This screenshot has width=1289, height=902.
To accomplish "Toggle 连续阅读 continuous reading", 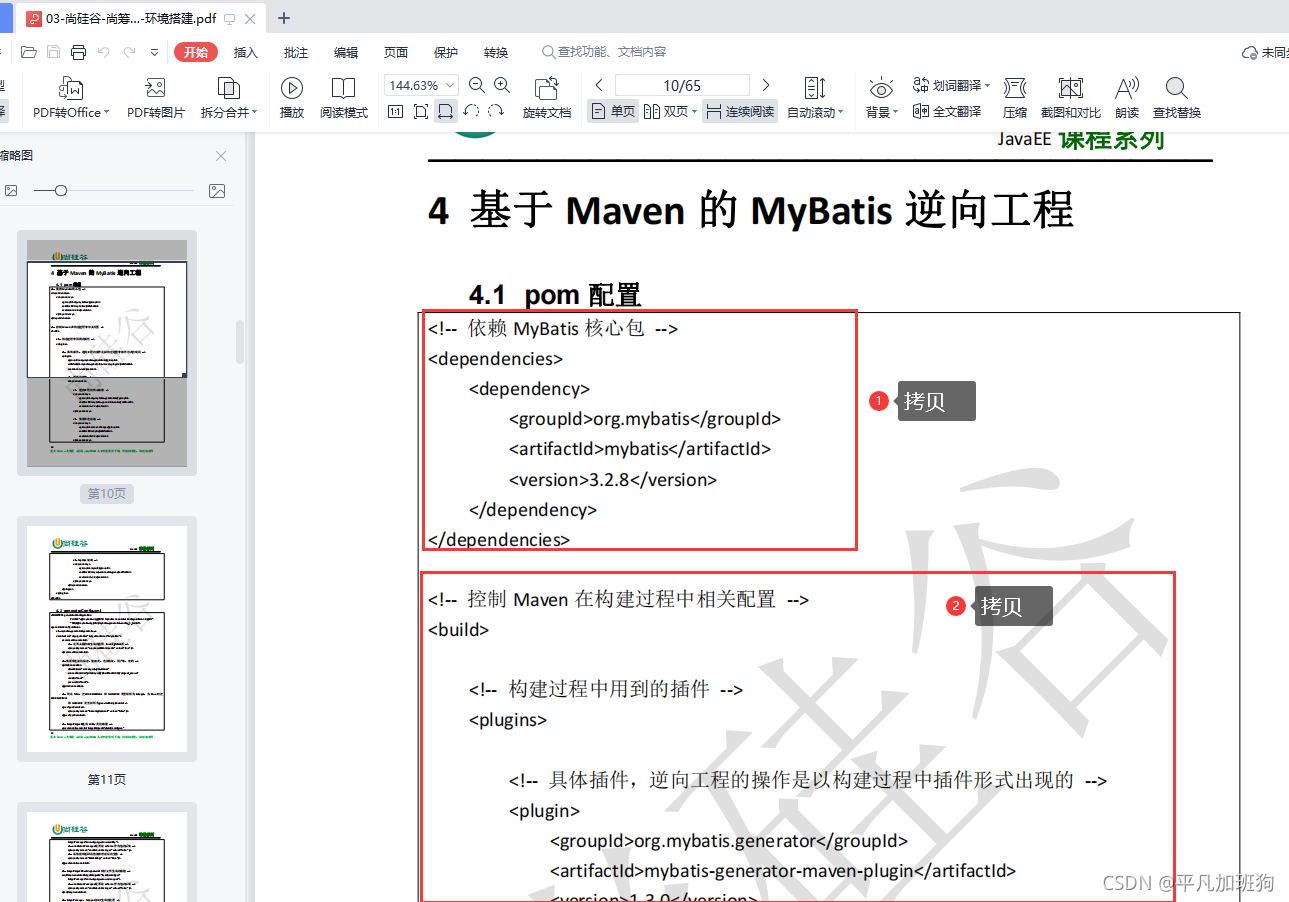I will click(x=740, y=111).
